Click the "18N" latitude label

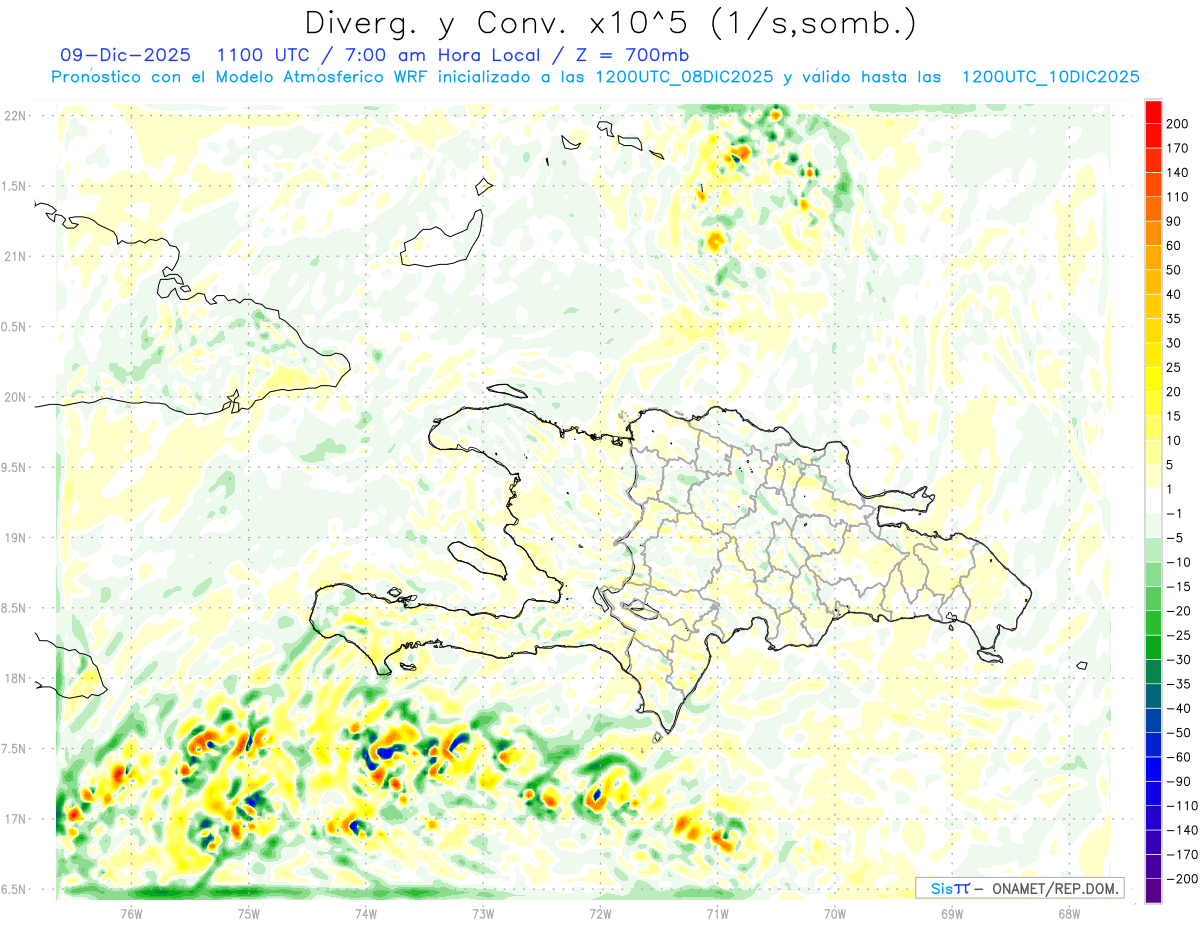17,678
